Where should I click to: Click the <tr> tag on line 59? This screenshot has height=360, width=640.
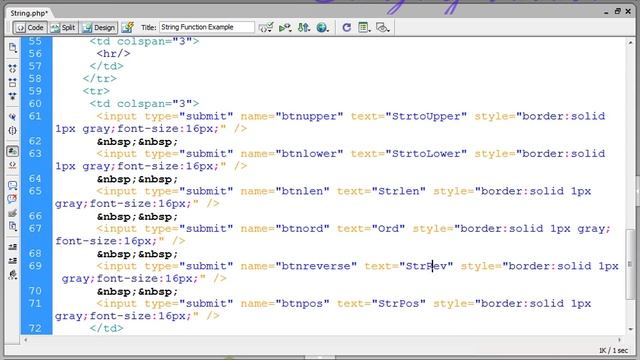point(96,91)
